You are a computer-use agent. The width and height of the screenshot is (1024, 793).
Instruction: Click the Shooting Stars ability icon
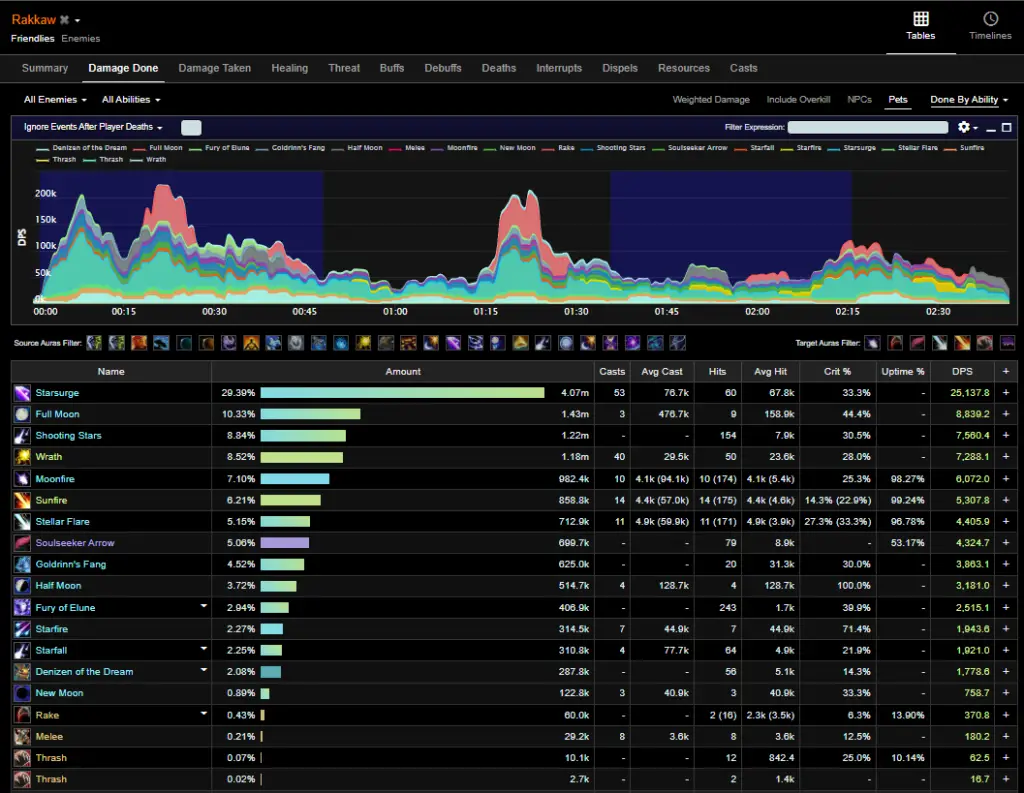22,436
